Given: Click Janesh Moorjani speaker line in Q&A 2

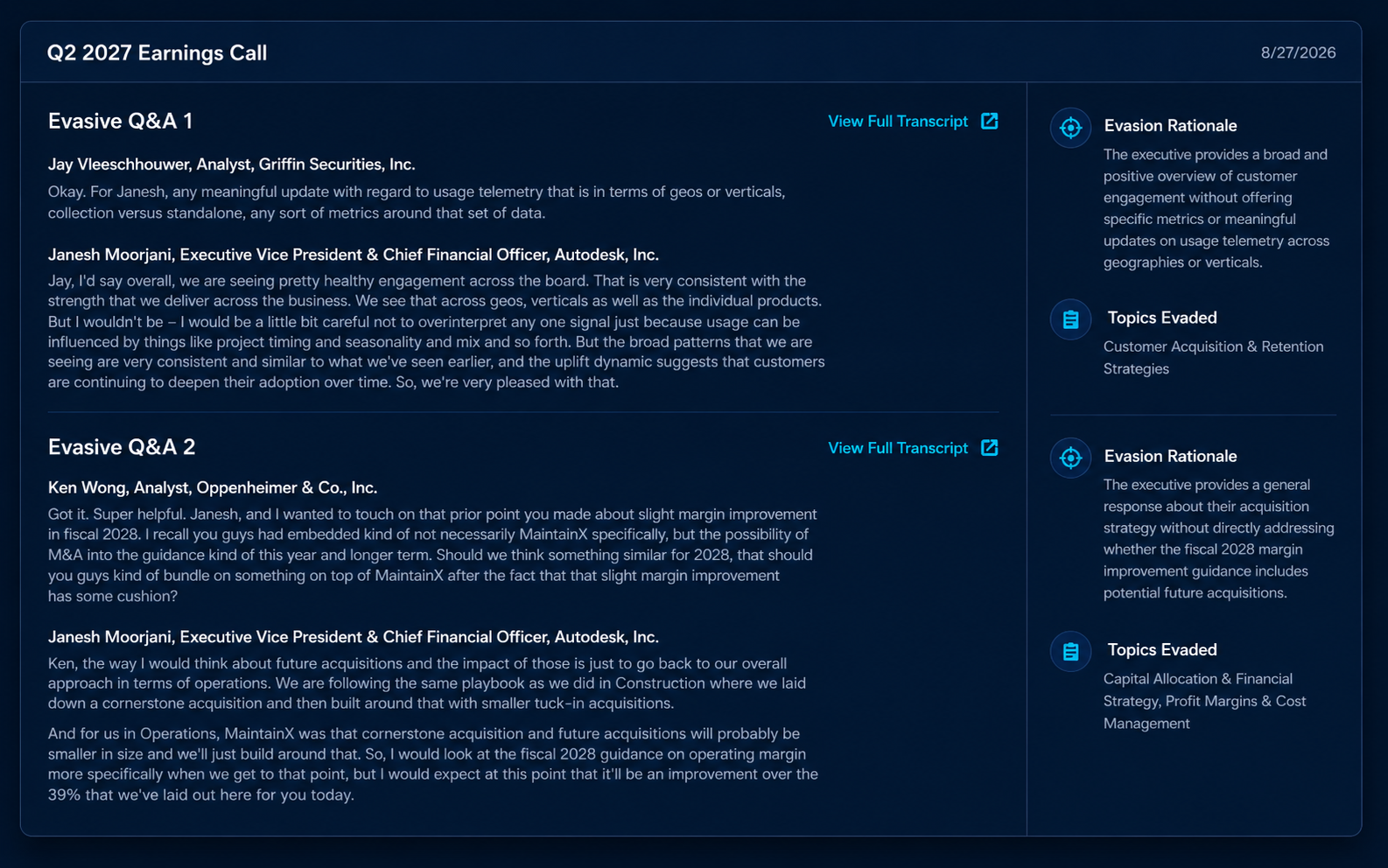Looking at the screenshot, I should point(354,637).
